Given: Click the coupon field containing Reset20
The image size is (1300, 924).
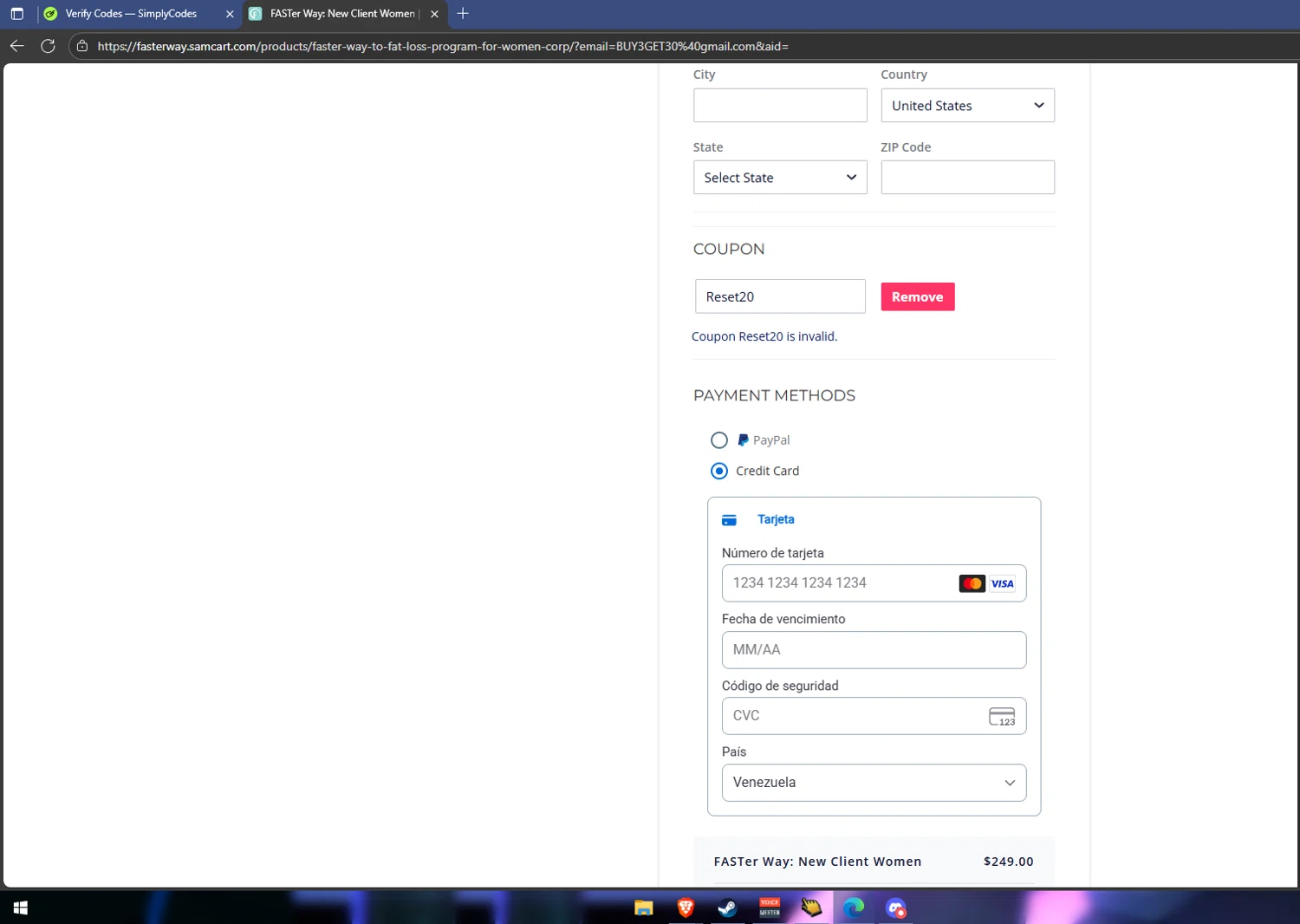Looking at the screenshot, I should coord(780,296).
